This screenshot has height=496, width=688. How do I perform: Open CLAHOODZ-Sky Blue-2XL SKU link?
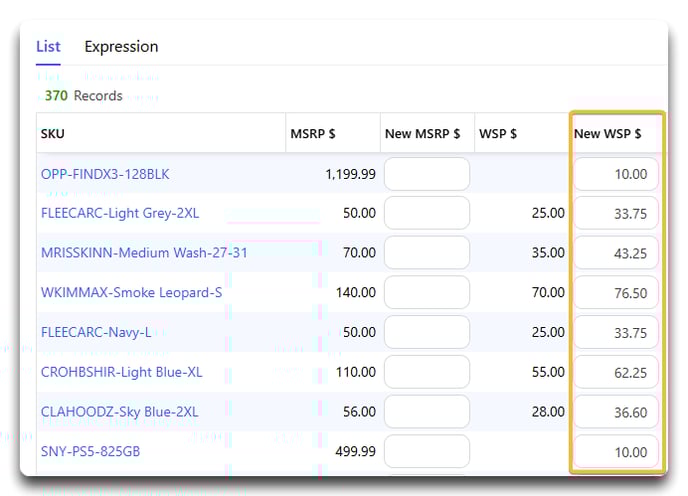[x=119, y=412]
